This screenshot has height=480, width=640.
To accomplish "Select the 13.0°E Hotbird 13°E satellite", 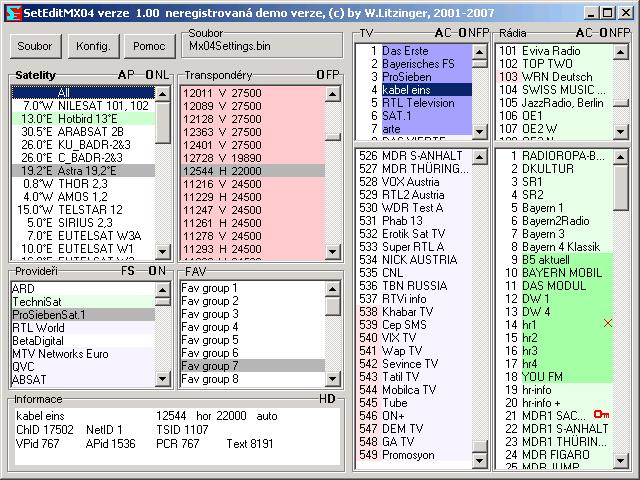I will pos(84,119).
